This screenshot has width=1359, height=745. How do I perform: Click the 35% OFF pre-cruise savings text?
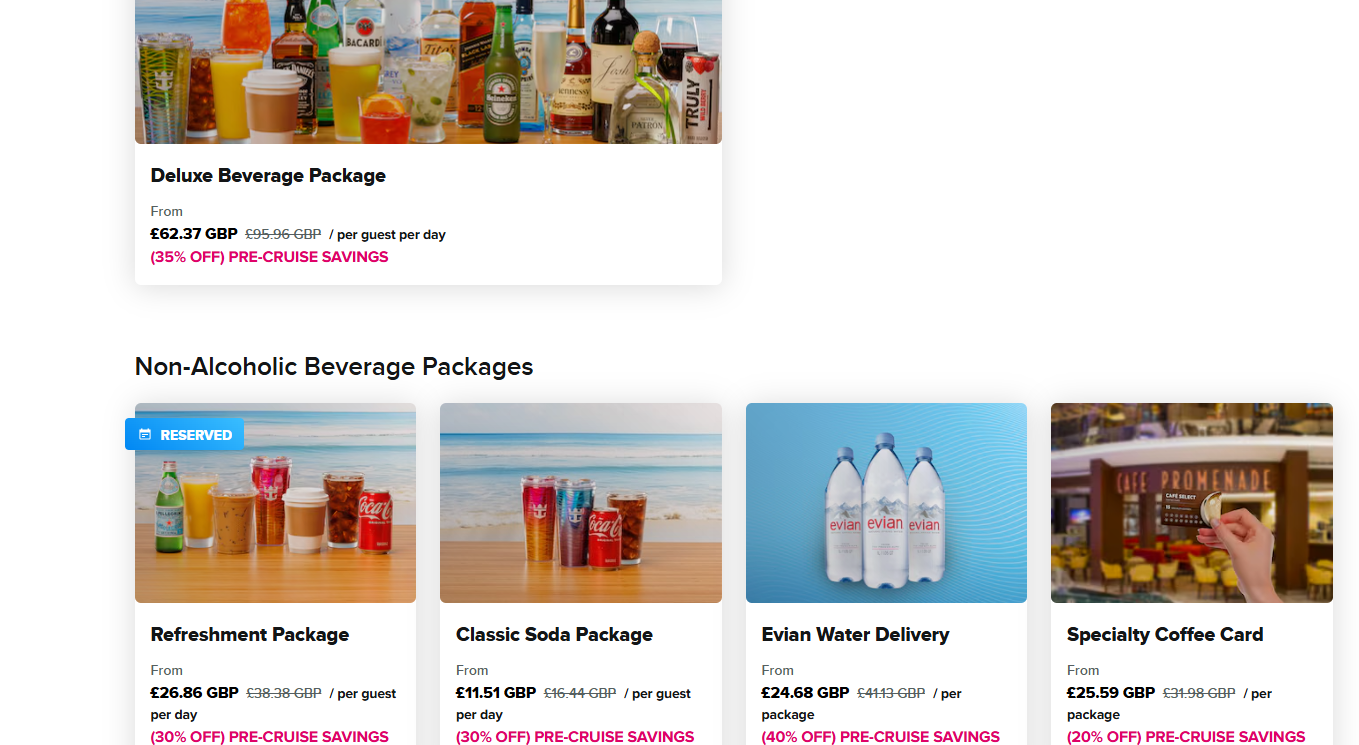tap(269, 257)
